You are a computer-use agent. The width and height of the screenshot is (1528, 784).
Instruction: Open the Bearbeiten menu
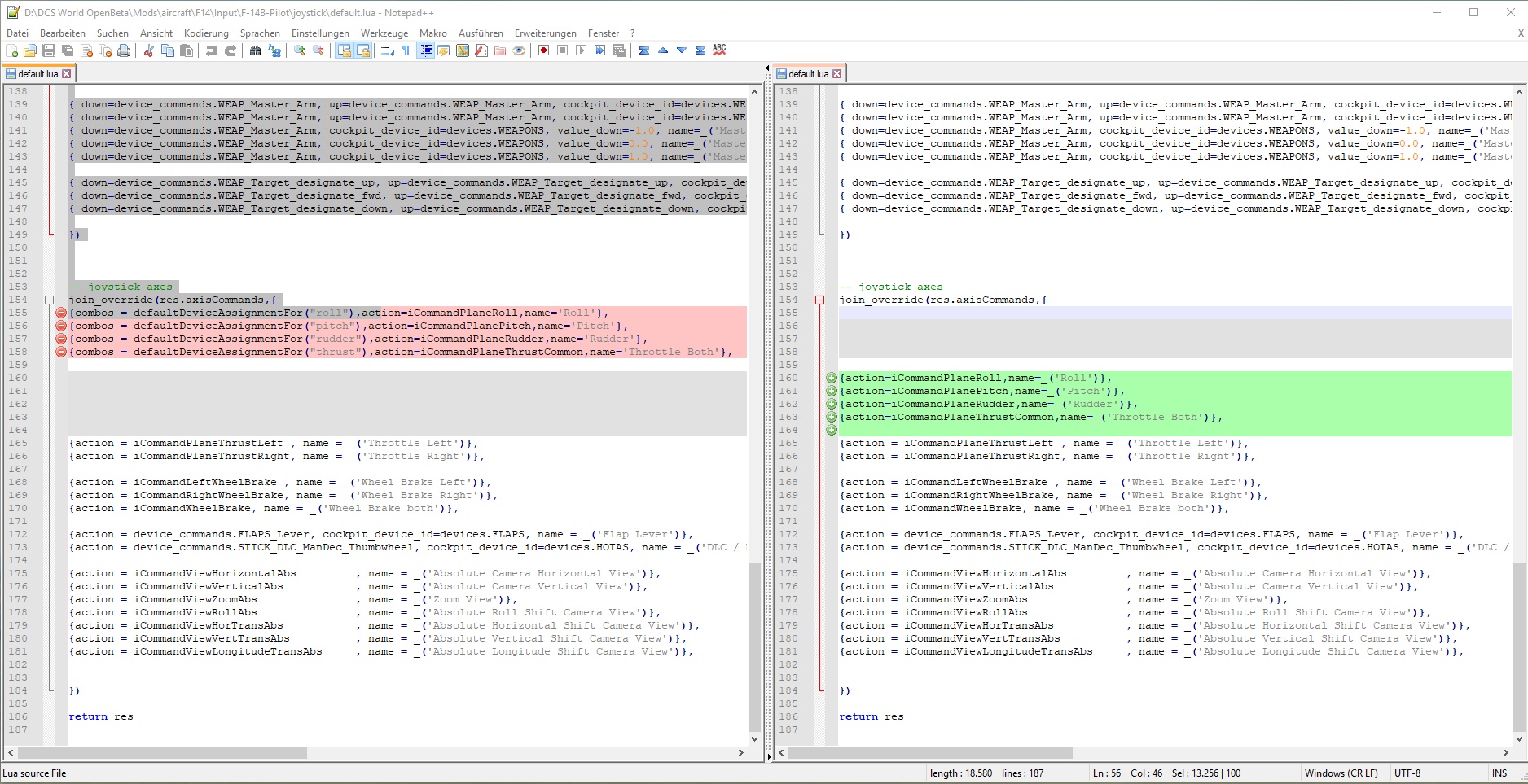coord(63,33)
